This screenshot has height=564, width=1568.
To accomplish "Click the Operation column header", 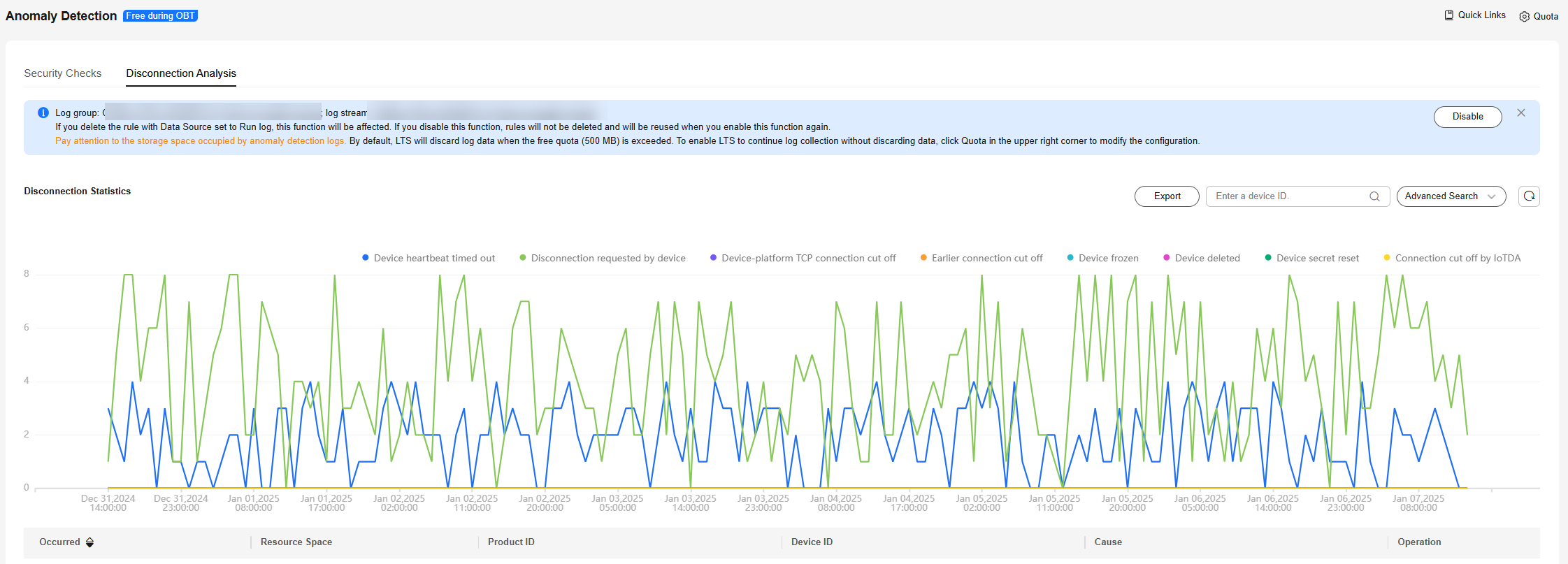I will [x=1419, y=542].
